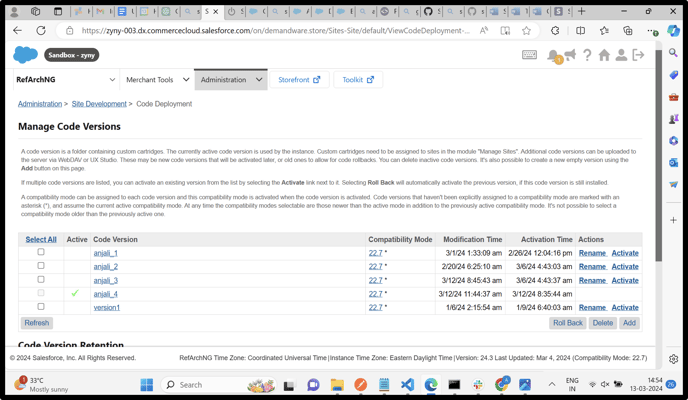Tick the version1 checkbox
The image size is (688, 400).
pos(41,307)
